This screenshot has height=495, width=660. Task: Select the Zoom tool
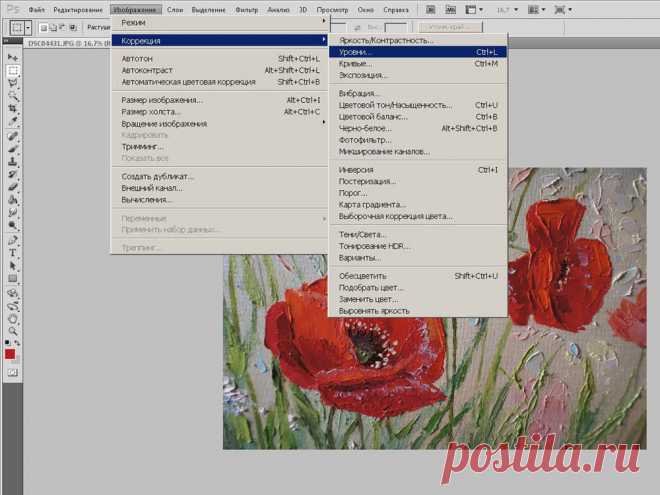13,331
